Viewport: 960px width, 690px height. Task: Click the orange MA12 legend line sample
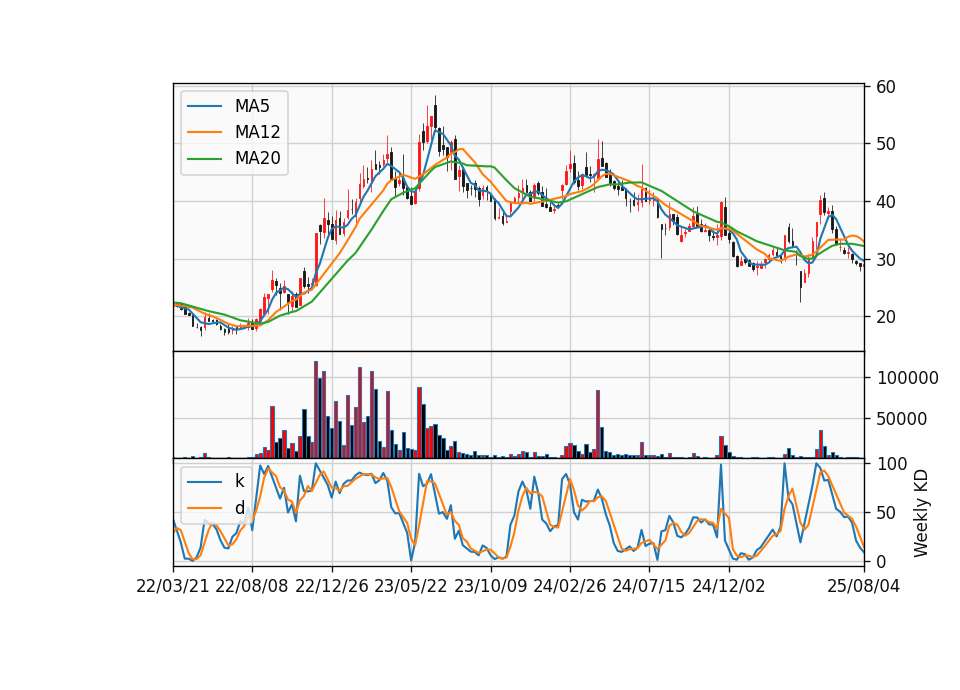pyautogui.click(x=204, y=132)
